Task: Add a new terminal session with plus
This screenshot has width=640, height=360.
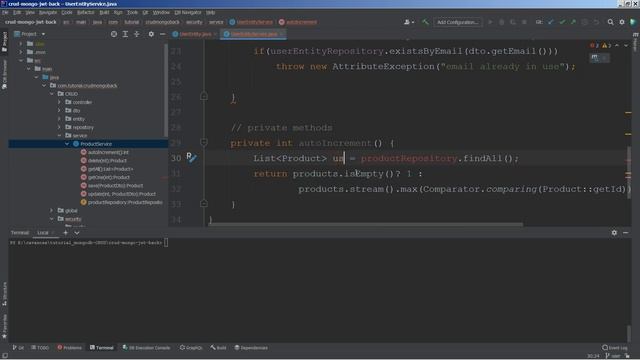Action: [x=65, y=233]
